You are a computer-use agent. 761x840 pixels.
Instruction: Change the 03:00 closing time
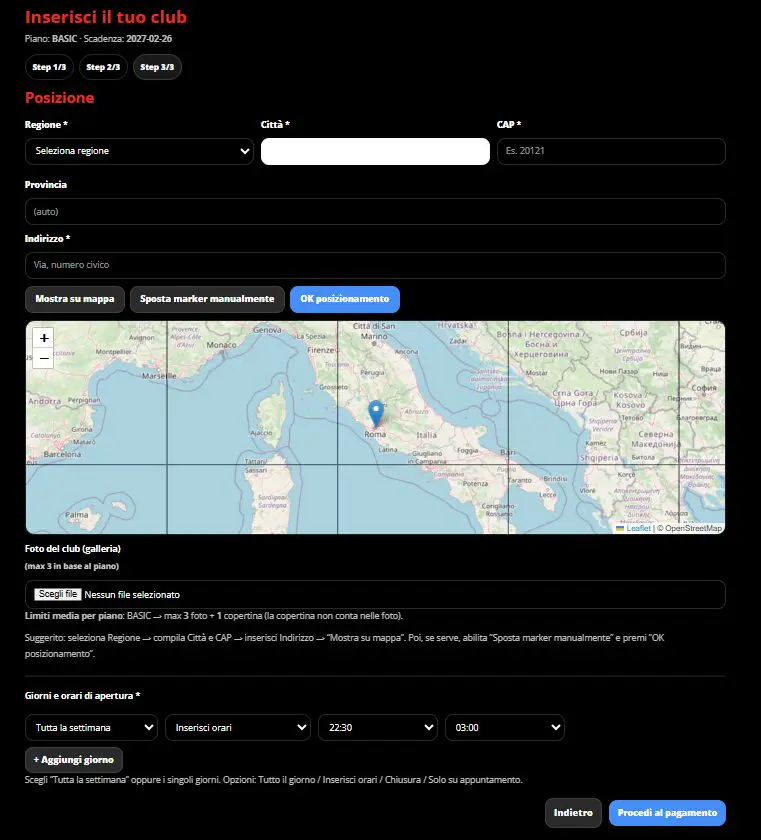coord(504,727)
